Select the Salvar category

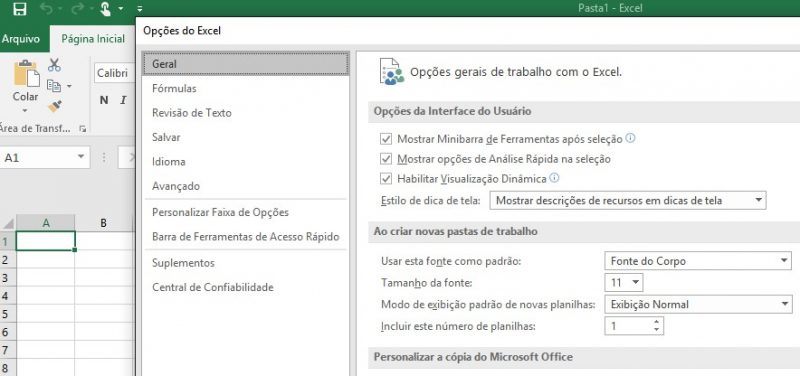[246, 137]
